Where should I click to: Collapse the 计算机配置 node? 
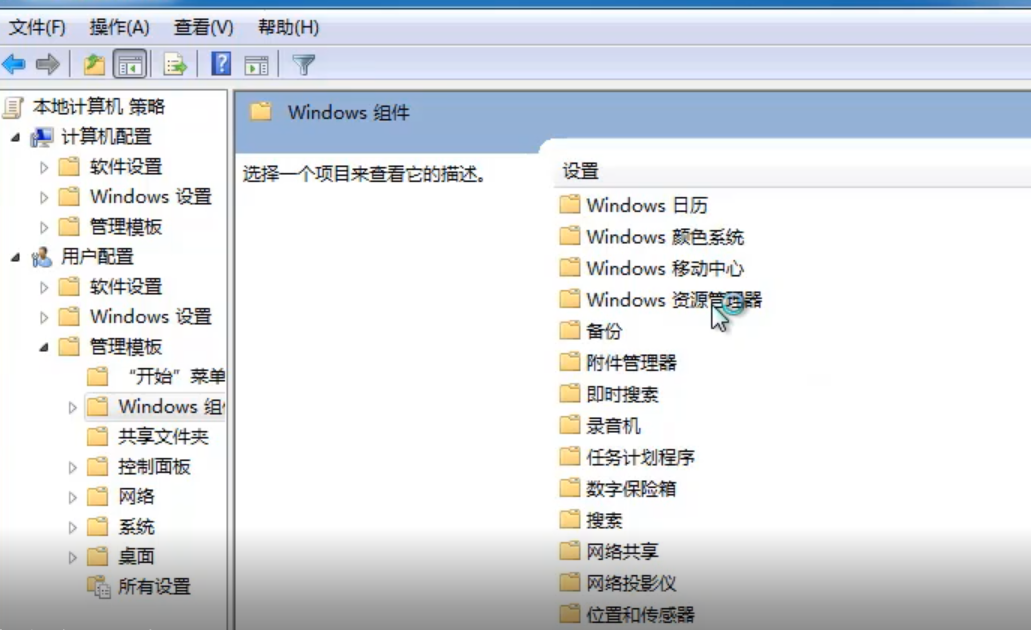click(15, 137)
